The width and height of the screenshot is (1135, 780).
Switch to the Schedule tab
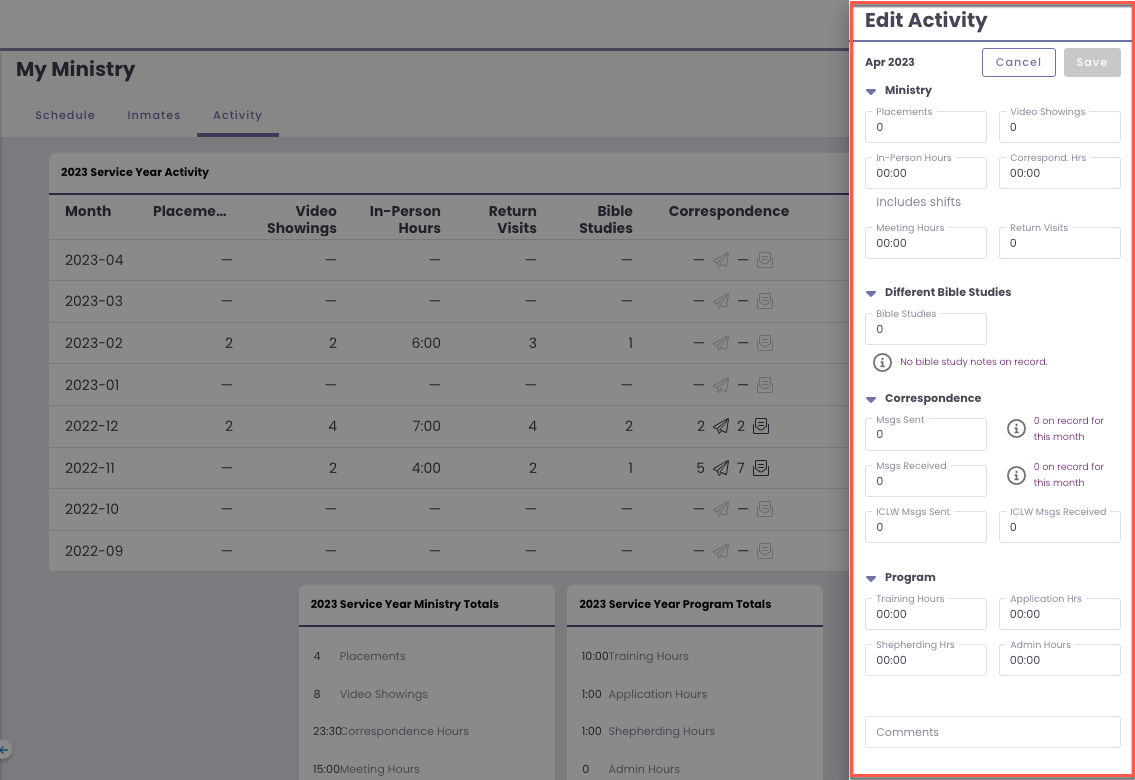[x=65, y=115]
